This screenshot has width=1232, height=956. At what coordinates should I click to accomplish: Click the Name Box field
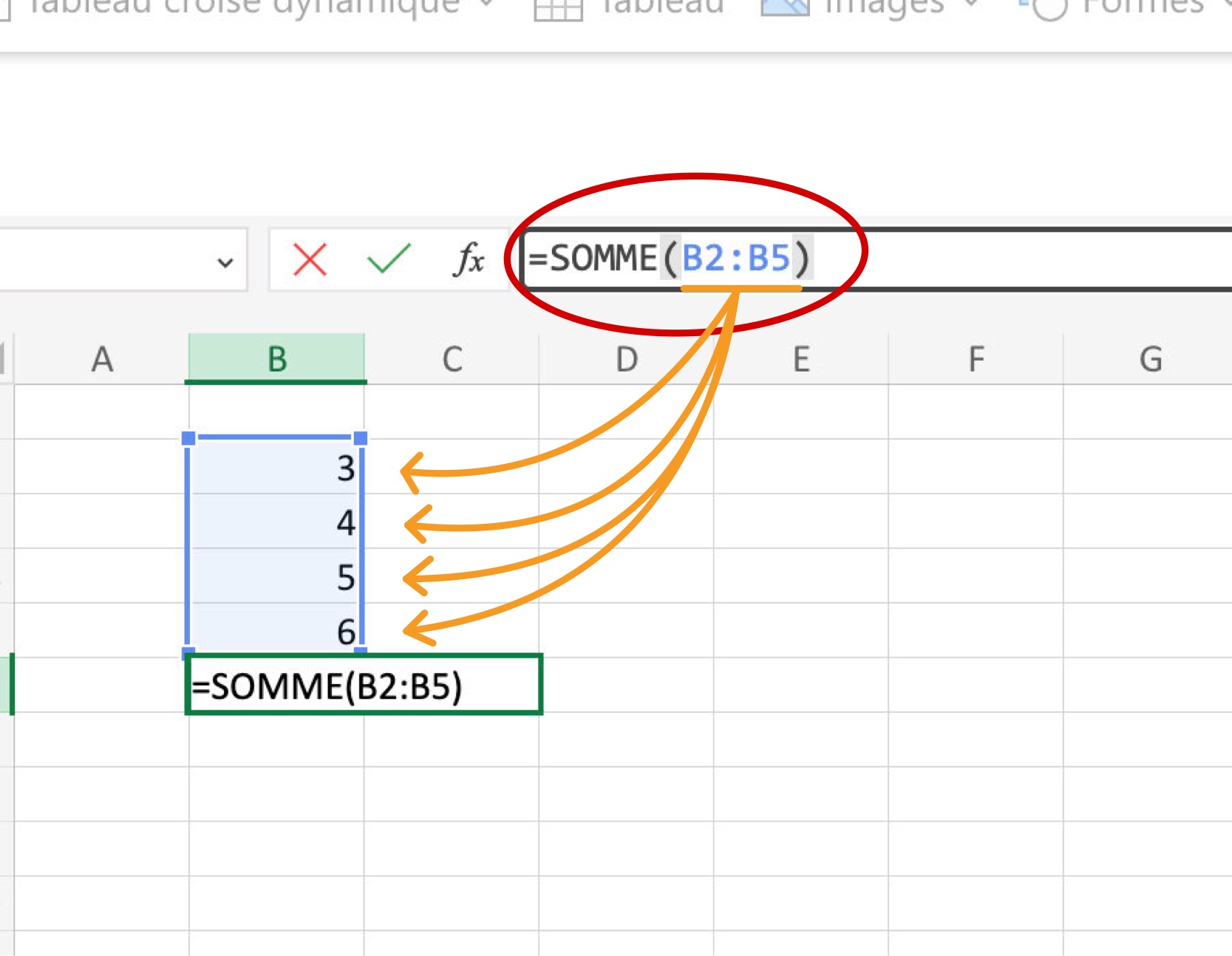tap(122, 259)
